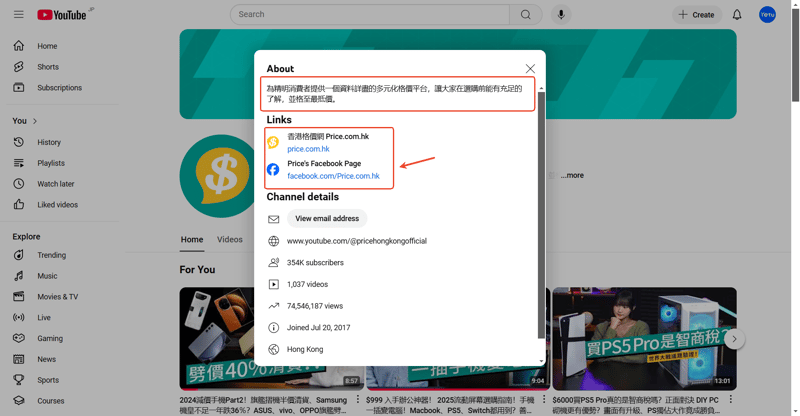
Task: Click the Hong Kong location text
Action: point(305,350)
